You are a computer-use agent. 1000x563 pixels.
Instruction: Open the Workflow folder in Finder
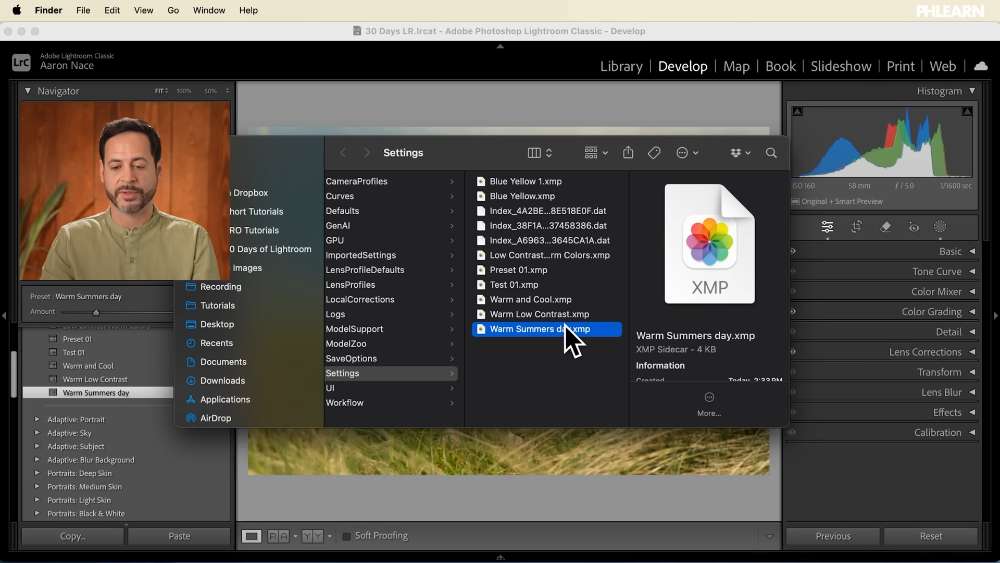(390, 403)
